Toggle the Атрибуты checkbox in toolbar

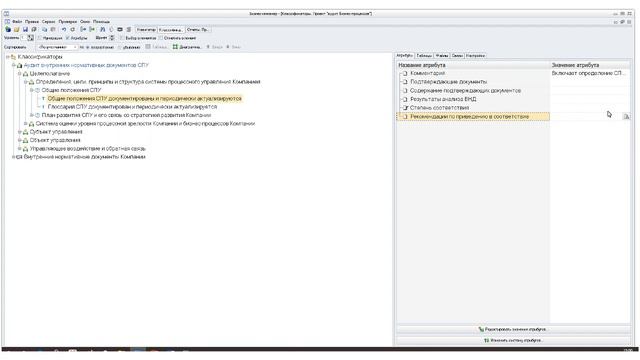[x=68, y=38]
